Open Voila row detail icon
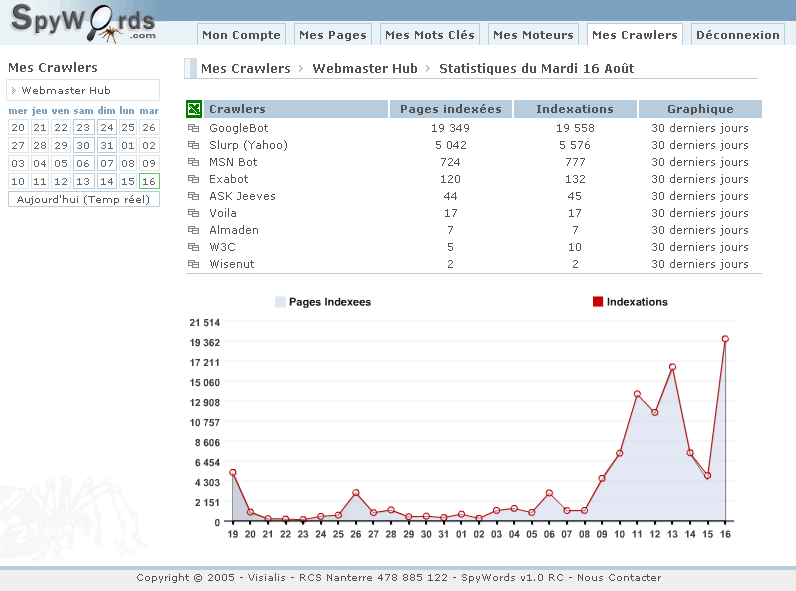This screenshot has width=796, height=591. click(x=193, y=213)
